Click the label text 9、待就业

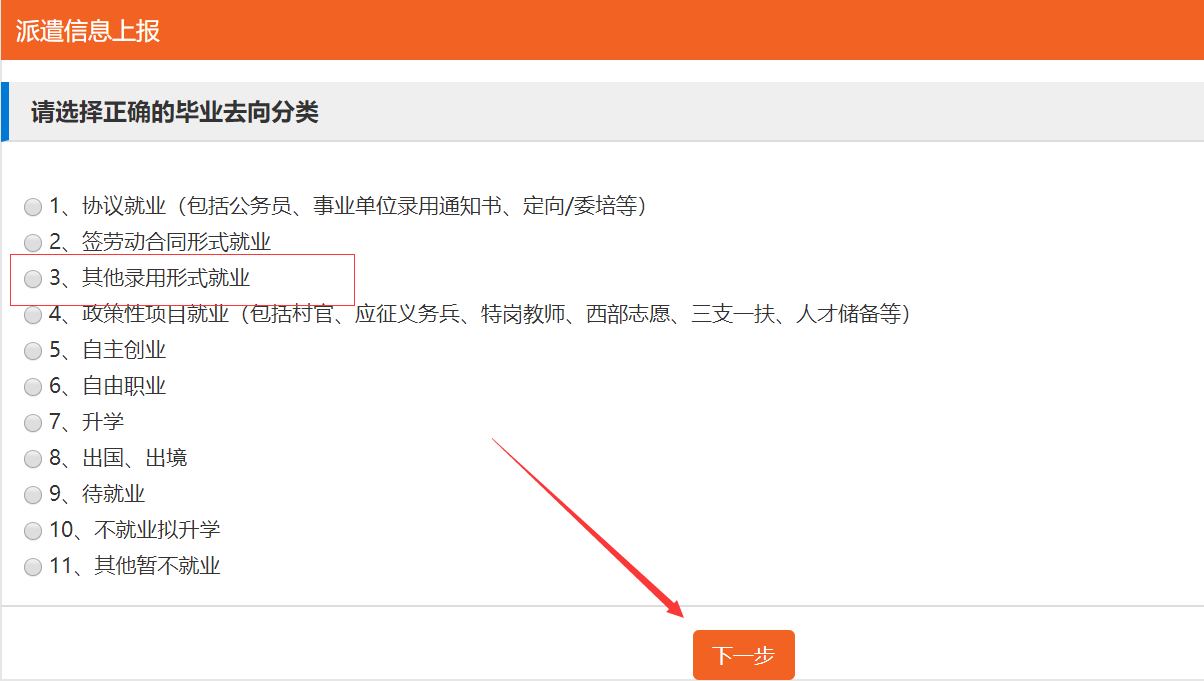[x=98, y=494]
